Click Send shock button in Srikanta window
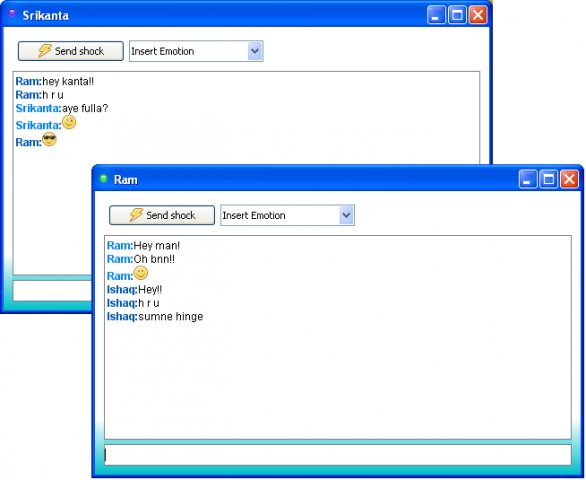Screen dimensions: 586x480 tap(71, 51)
